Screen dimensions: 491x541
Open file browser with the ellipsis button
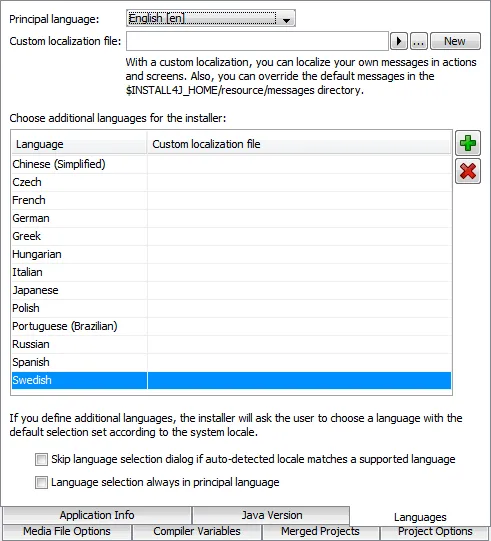(x=419, y=41)
